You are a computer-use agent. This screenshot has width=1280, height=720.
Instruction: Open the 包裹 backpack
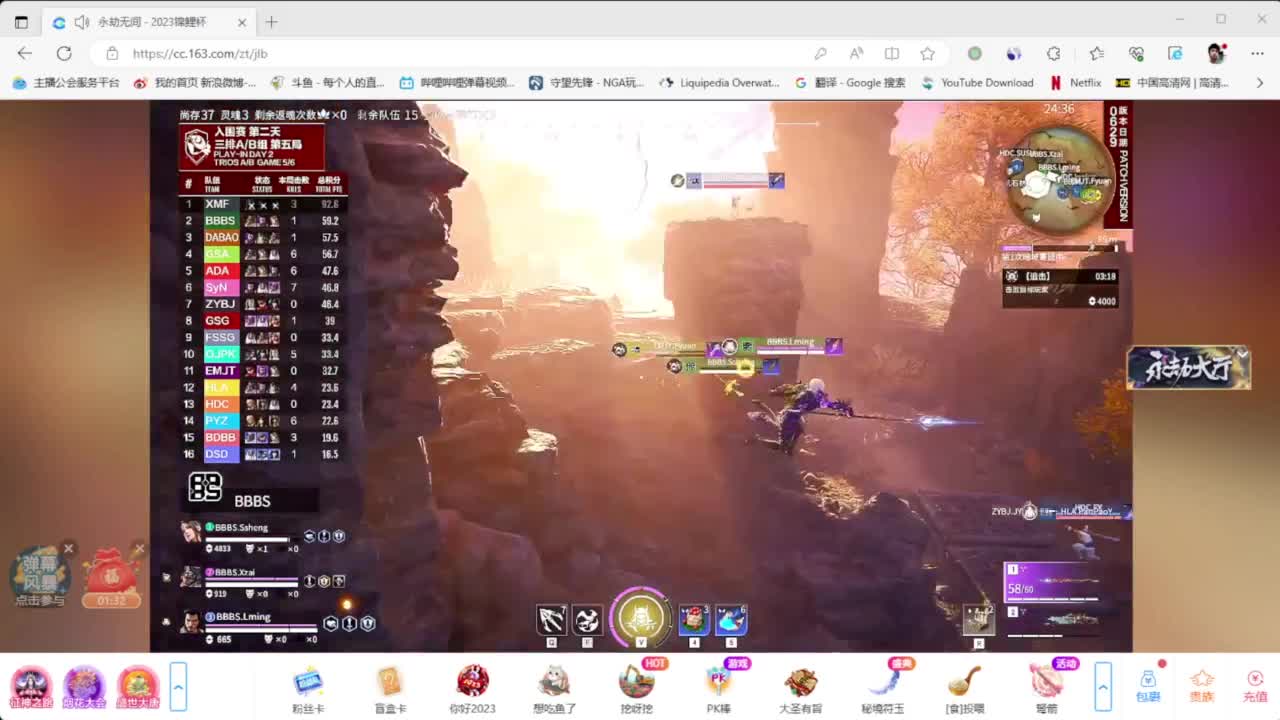click(x=1148, y=686)
